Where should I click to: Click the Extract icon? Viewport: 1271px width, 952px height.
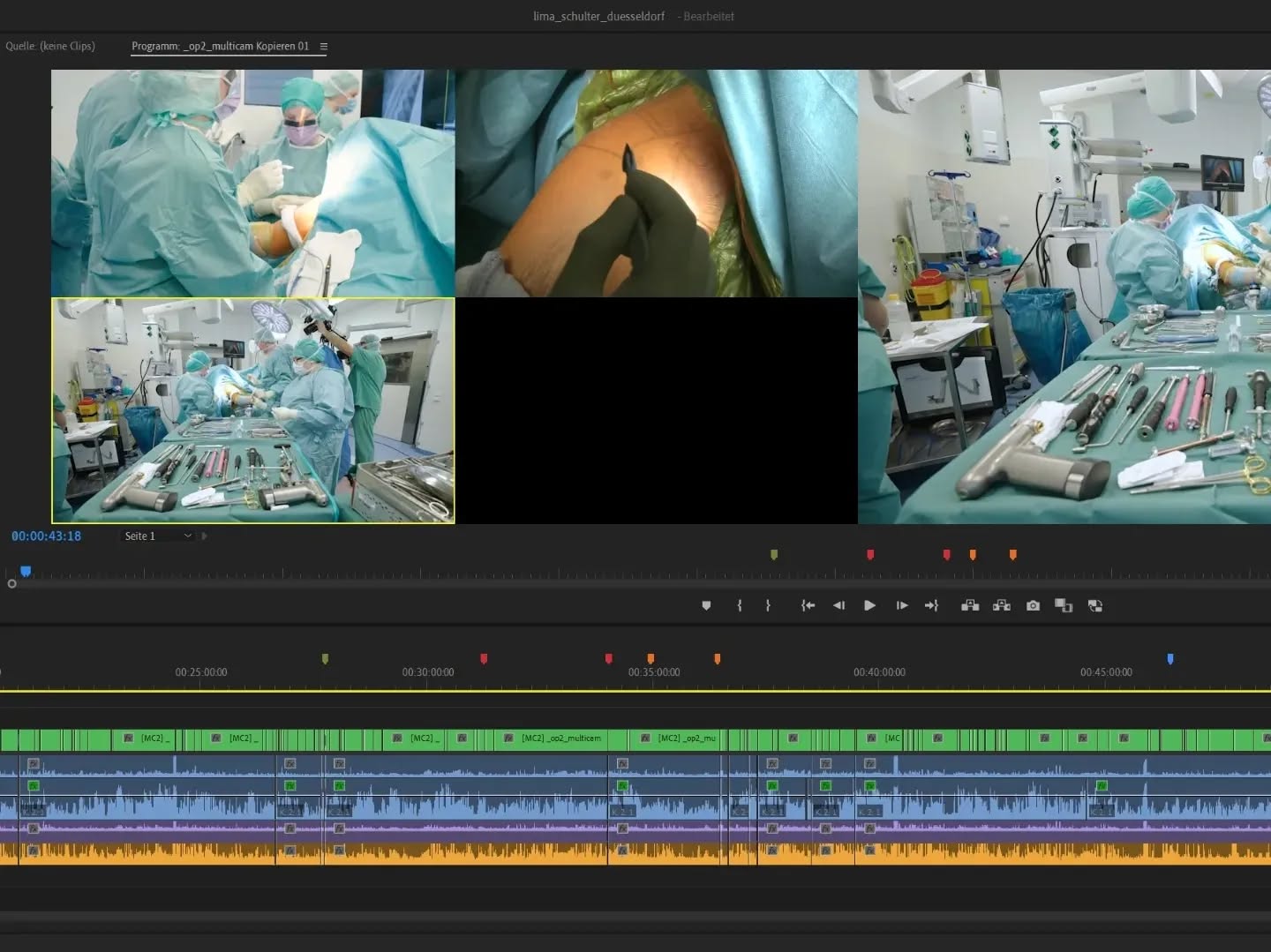click(x=1002, y=605)
